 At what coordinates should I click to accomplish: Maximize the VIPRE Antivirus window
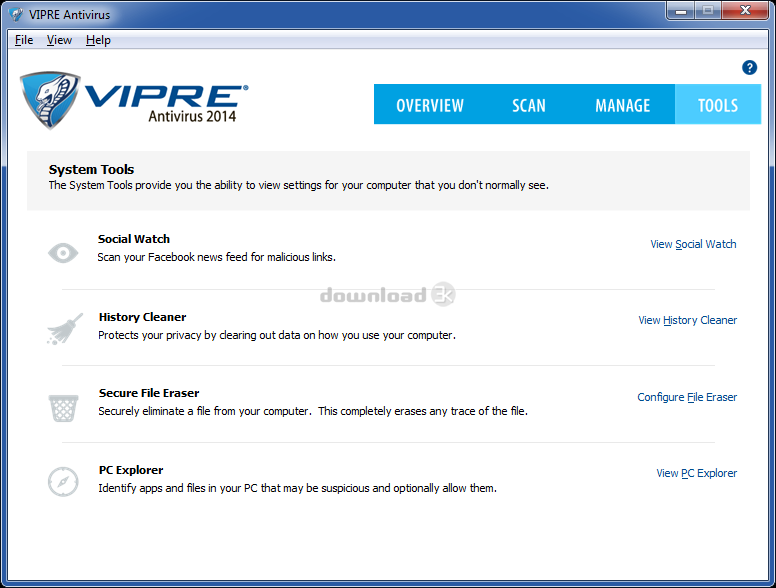coord(708,10)
